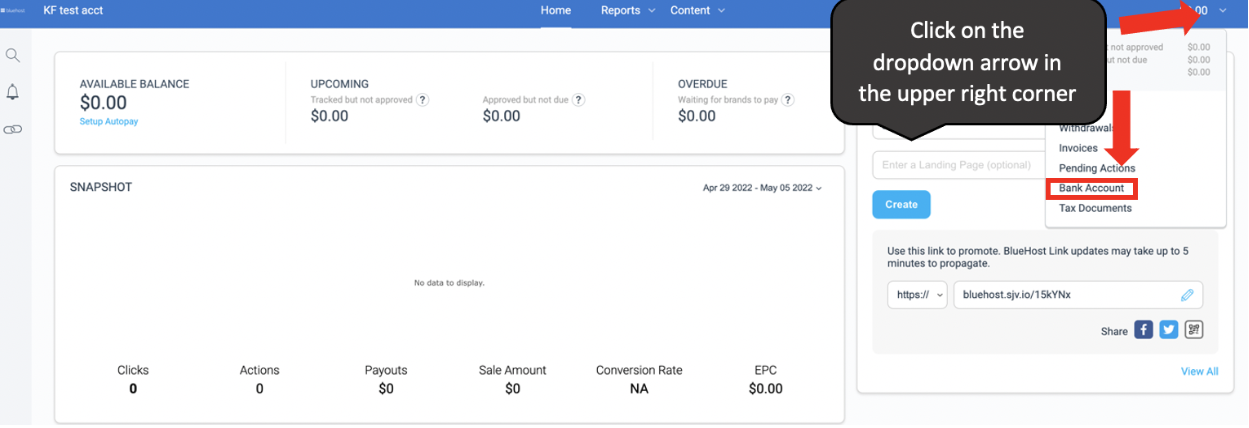Select Tax Documents from account menu
1249x428 pixels.
point(1095,208)
